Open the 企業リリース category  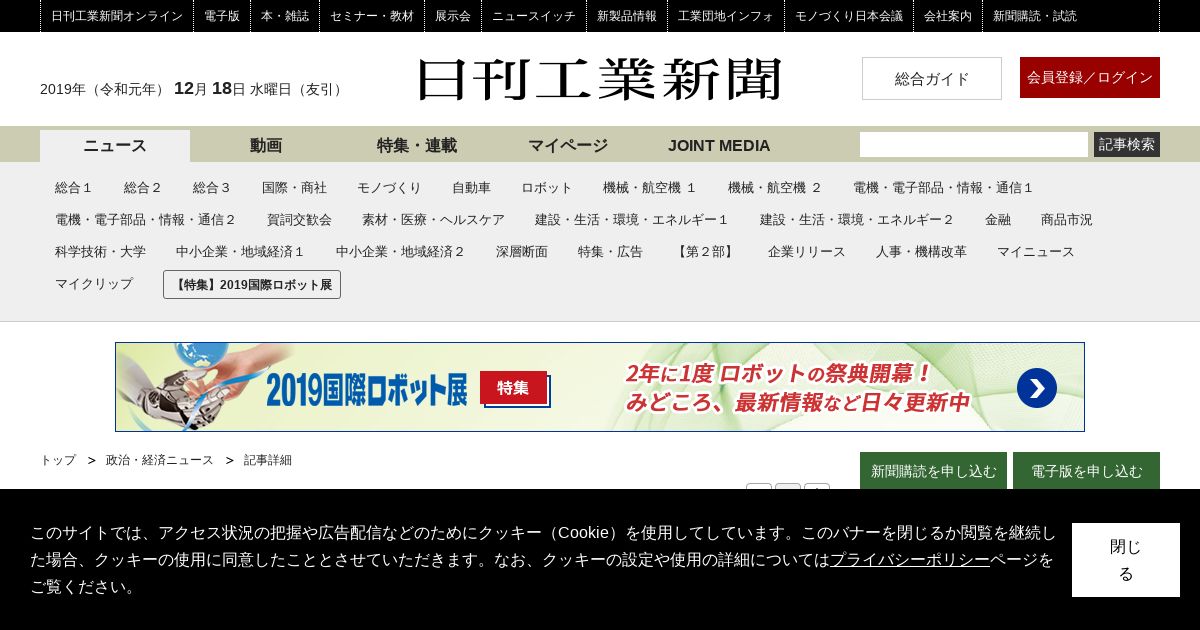[x=807, y=252]
